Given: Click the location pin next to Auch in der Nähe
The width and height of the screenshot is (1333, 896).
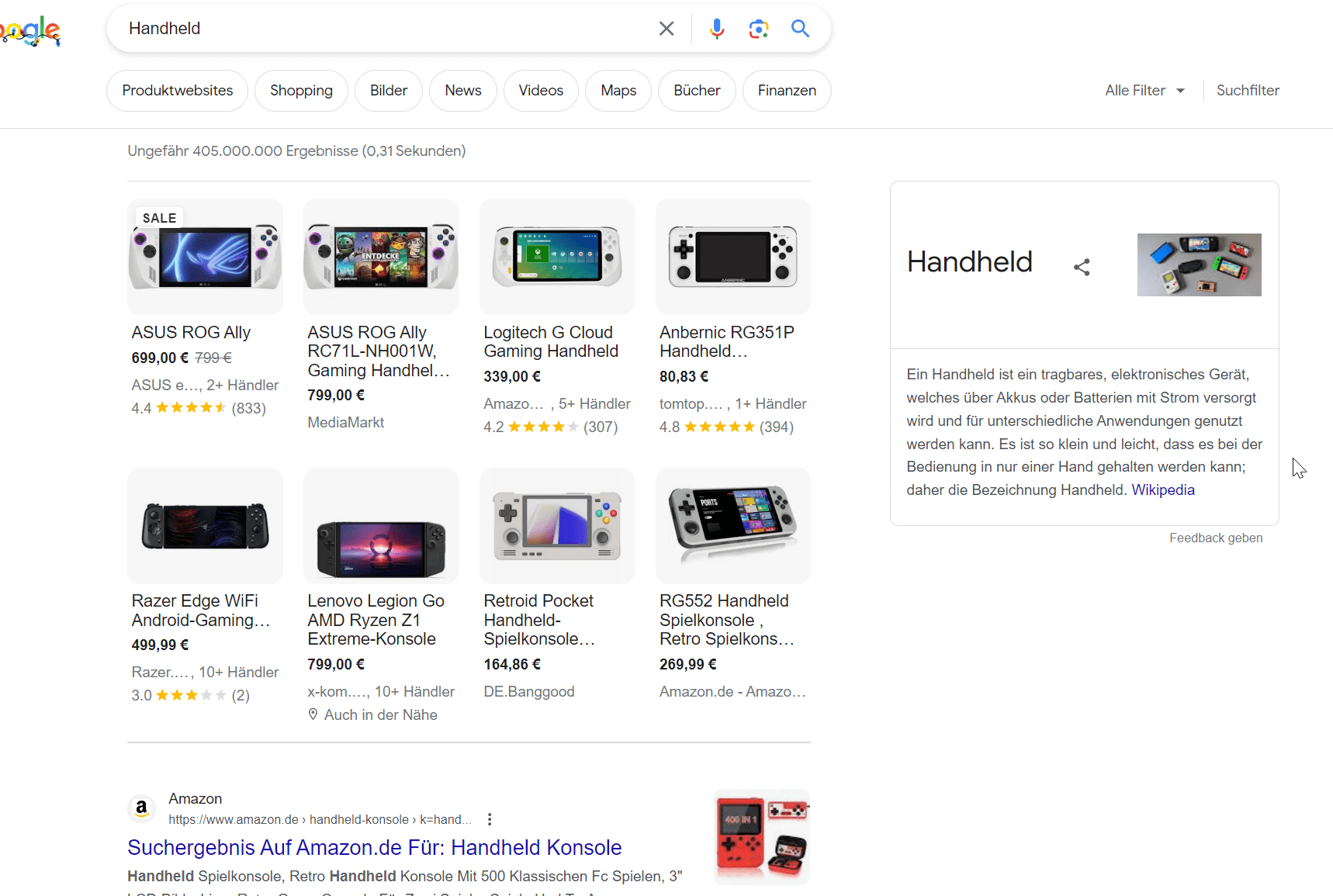Looking at the screenshot, I should coord(313,714).
